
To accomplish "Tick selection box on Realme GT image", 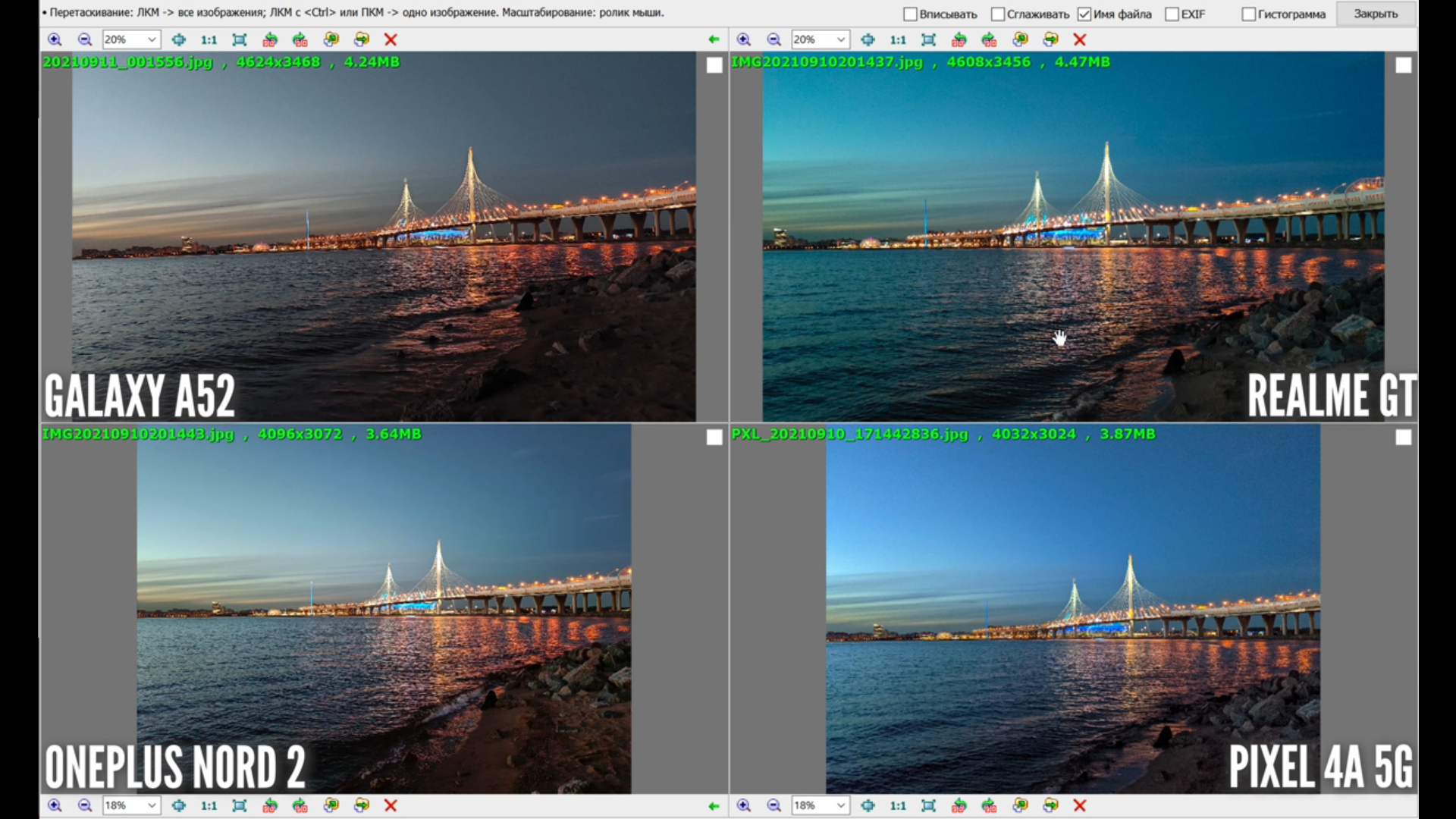I will pos(1403,65).
